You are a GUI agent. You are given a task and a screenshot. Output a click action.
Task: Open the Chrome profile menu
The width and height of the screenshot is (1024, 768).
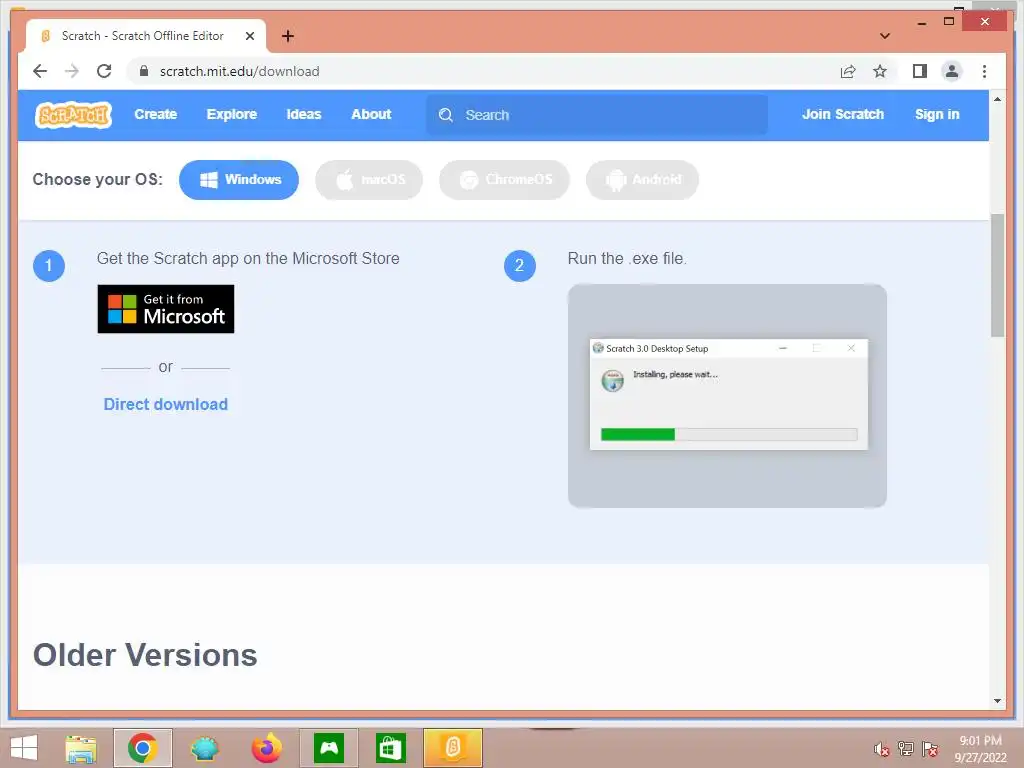[x=952, y=71]
